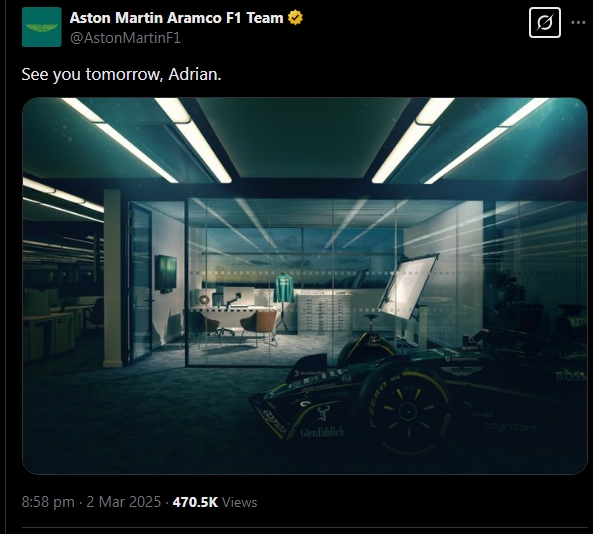Click the green team shirt on stand

coord(284,288)
